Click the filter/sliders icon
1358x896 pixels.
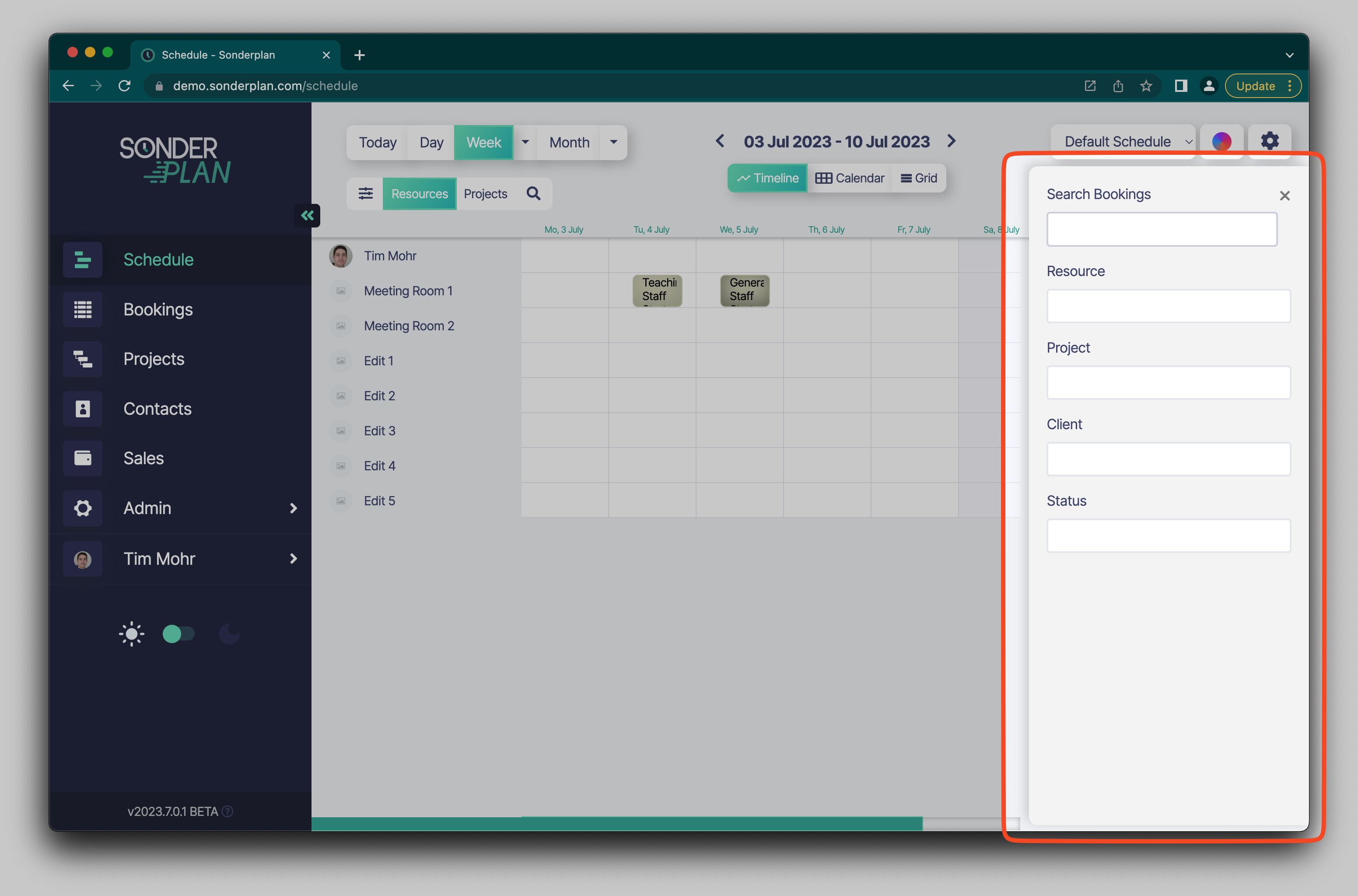(365, 194)
